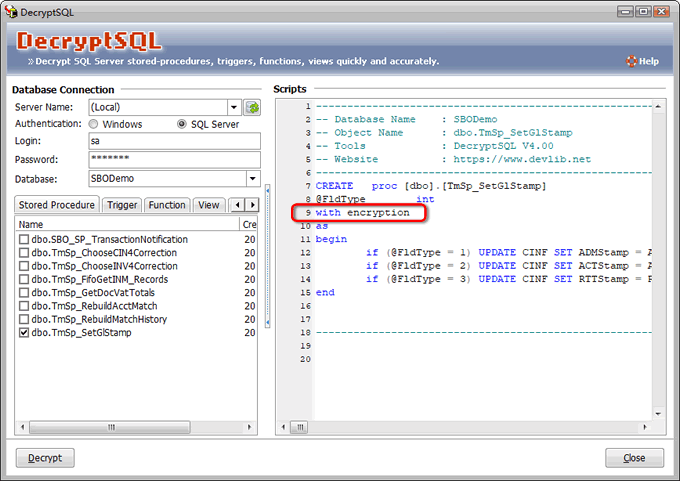
Task: Check dbo.TmSp_ChooseINV4Correction checkbox
Action: (24, 266)
